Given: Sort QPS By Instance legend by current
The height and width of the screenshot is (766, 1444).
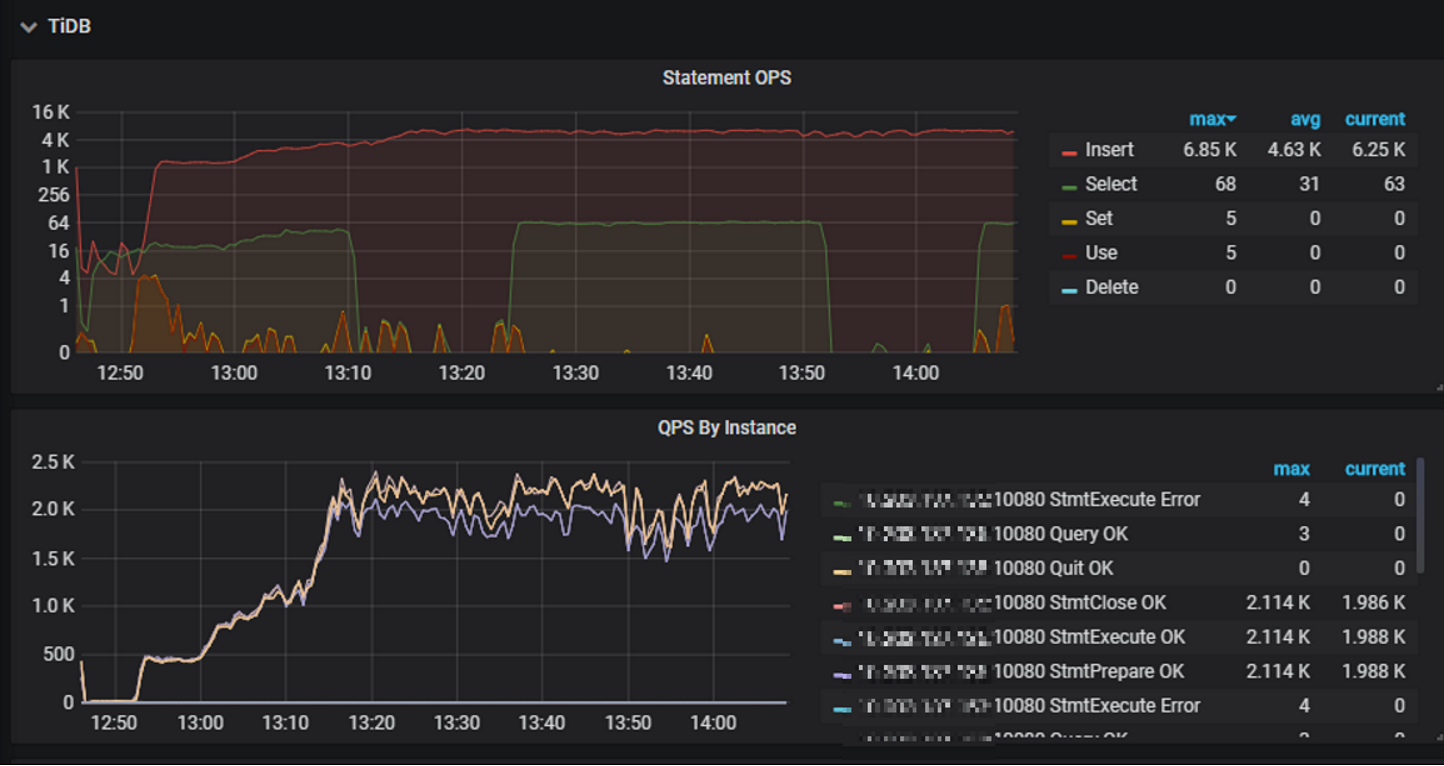Looking at the screenshot, I should point(1375,469).
